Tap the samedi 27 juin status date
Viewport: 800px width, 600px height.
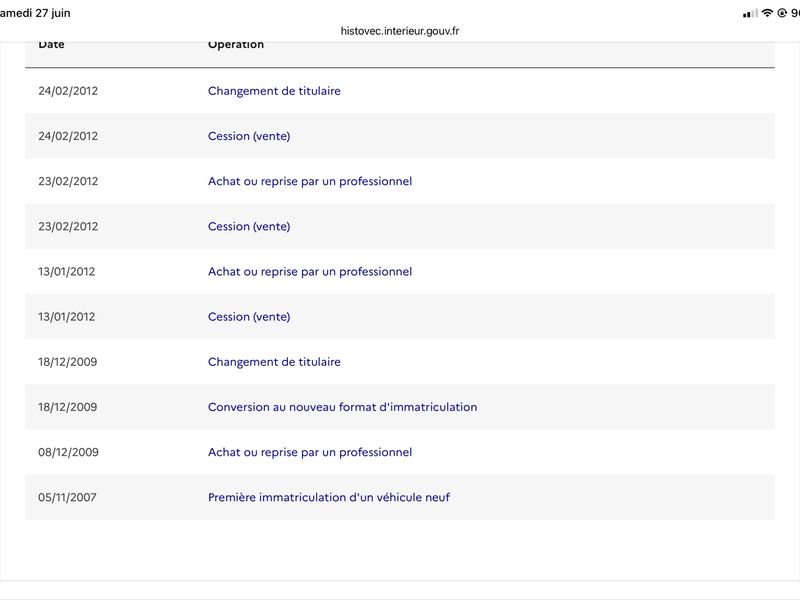tap(35, 13)
